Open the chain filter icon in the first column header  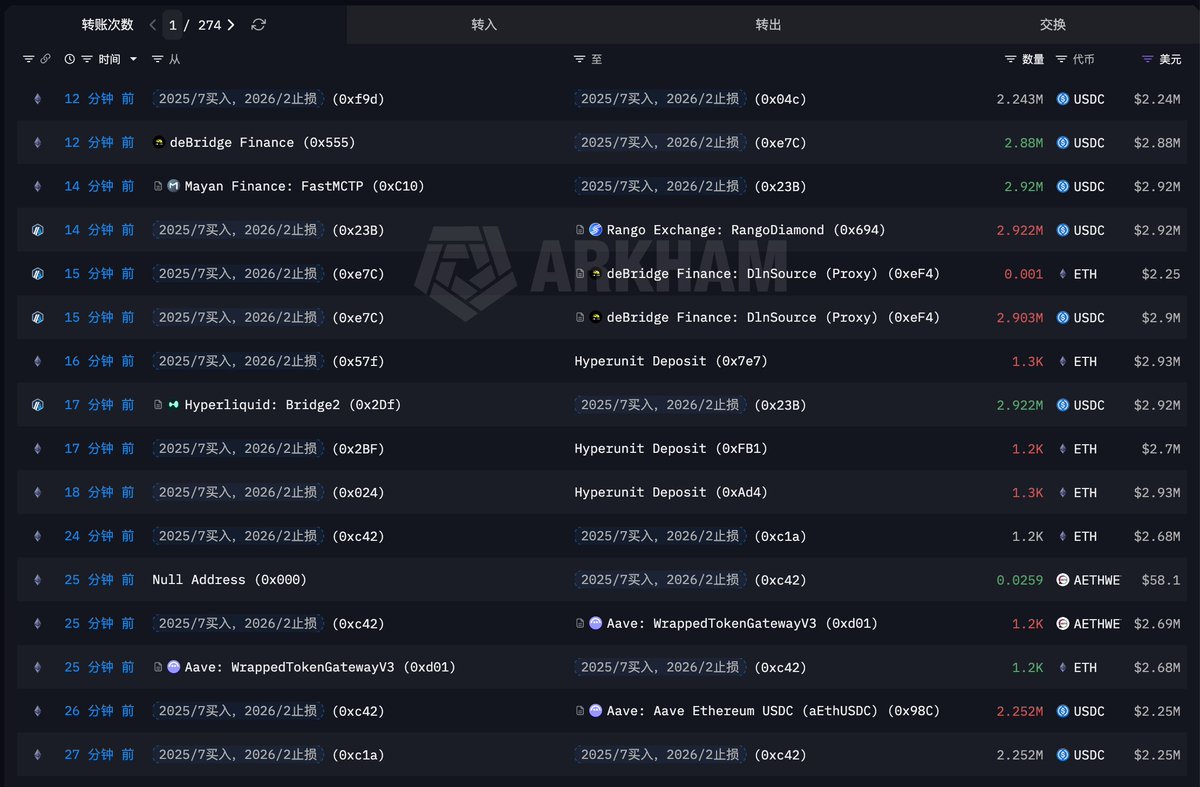tap(28, 60)
